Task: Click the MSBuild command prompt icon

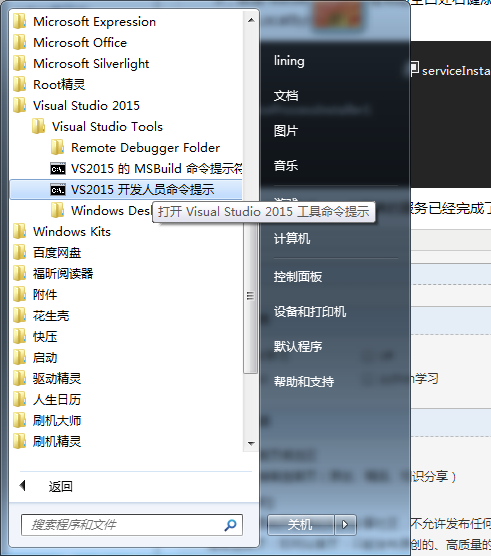Action: (x=58, y=169)
